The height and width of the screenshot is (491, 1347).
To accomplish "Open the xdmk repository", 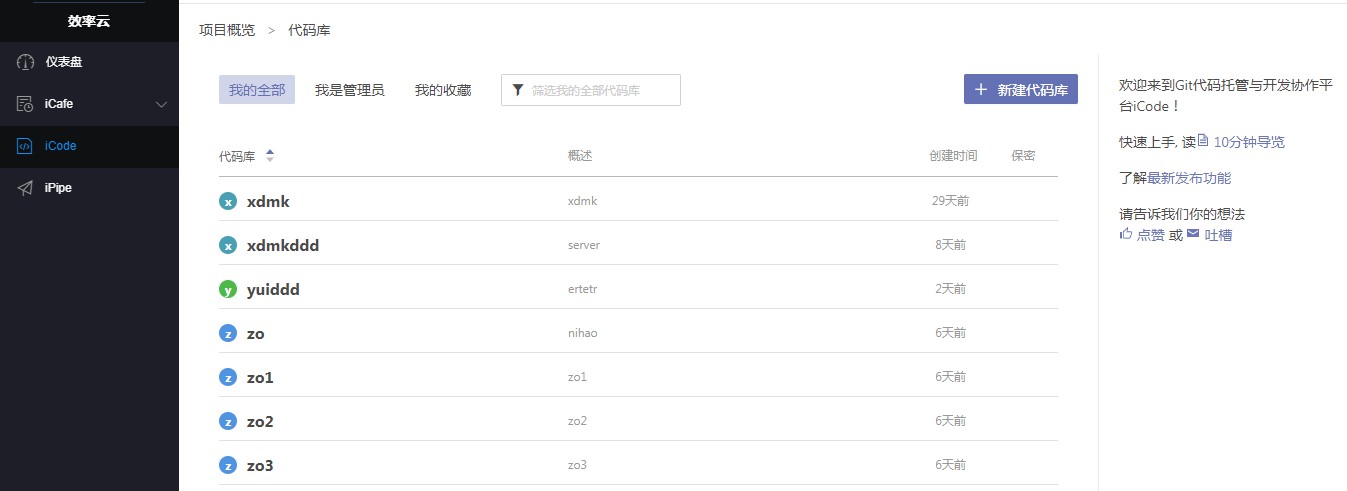I will tap(268, 201).
